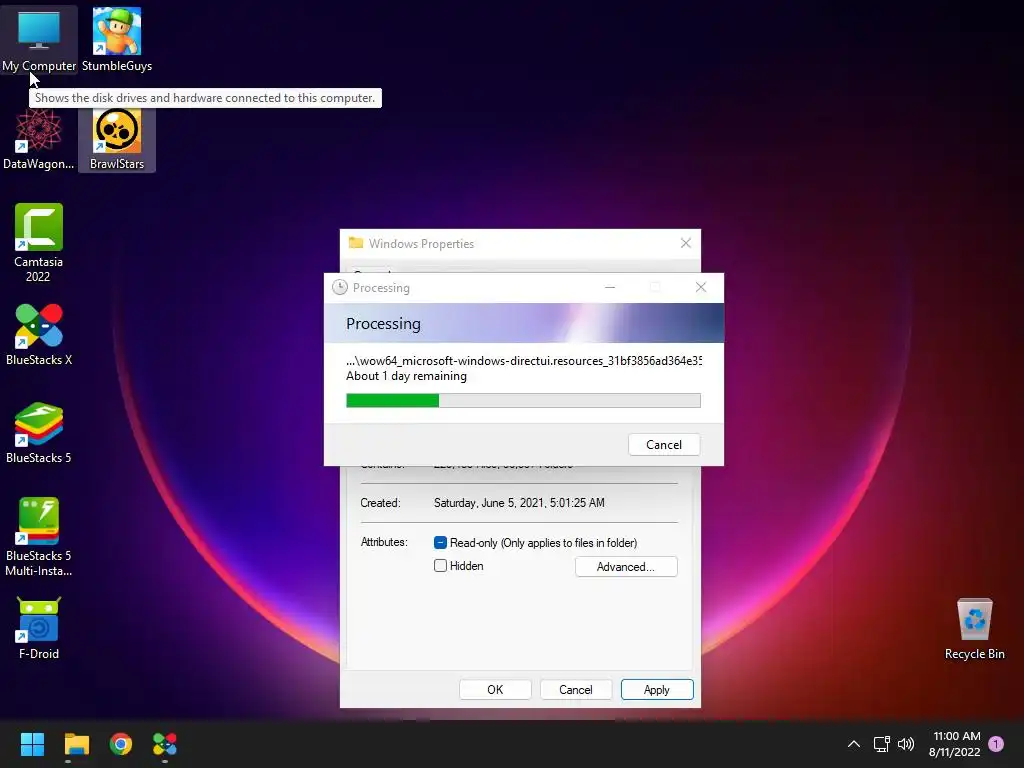
Task: Click Cancel in Windows Properties dialog
Action: tap(575, 690)
